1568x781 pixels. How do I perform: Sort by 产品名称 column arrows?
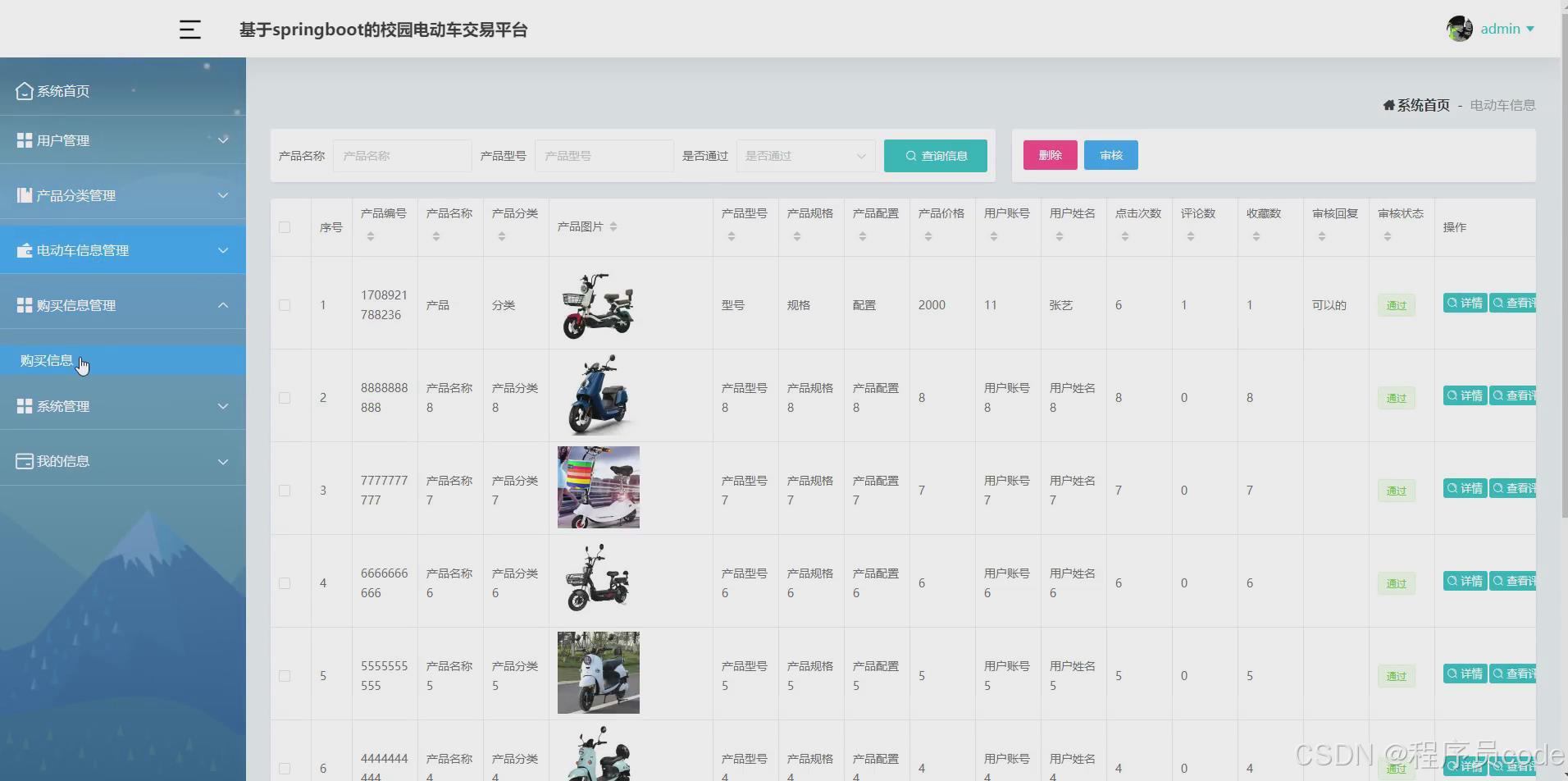tap(436, 237)
